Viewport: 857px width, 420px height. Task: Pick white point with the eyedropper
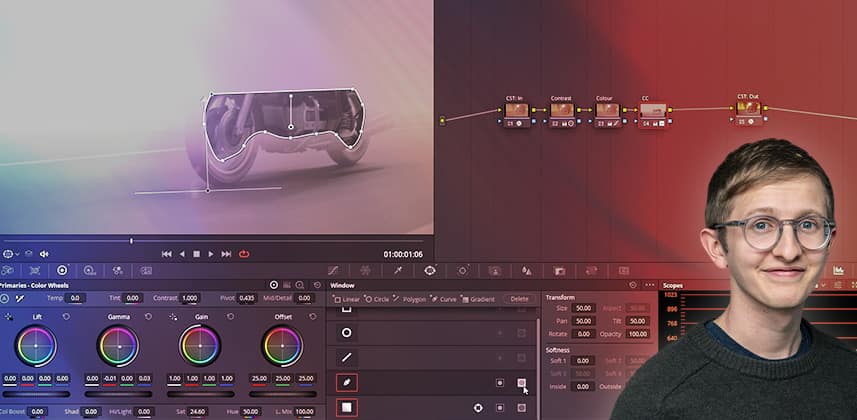pyautogui.click(x=20, y=299)
